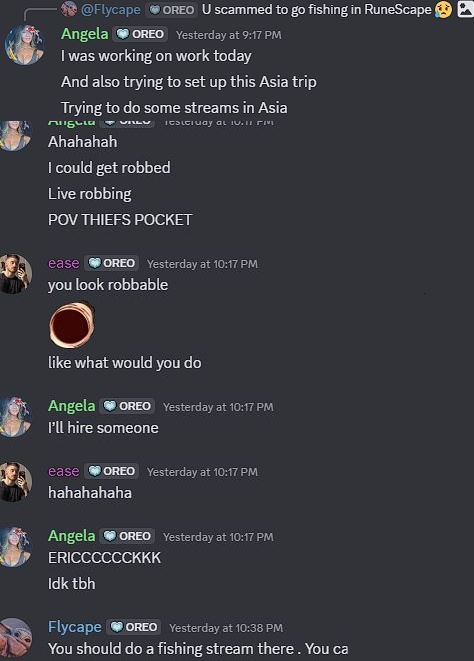Open the small avatar in the @Flycape reply

69,9
